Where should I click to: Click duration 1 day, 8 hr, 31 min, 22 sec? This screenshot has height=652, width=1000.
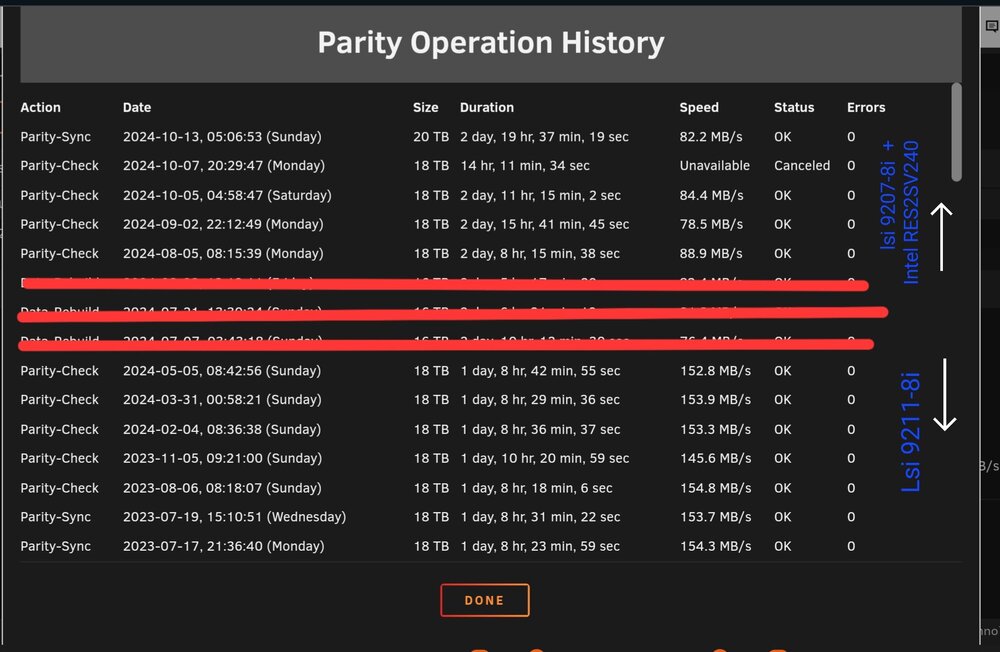(540, 517)
